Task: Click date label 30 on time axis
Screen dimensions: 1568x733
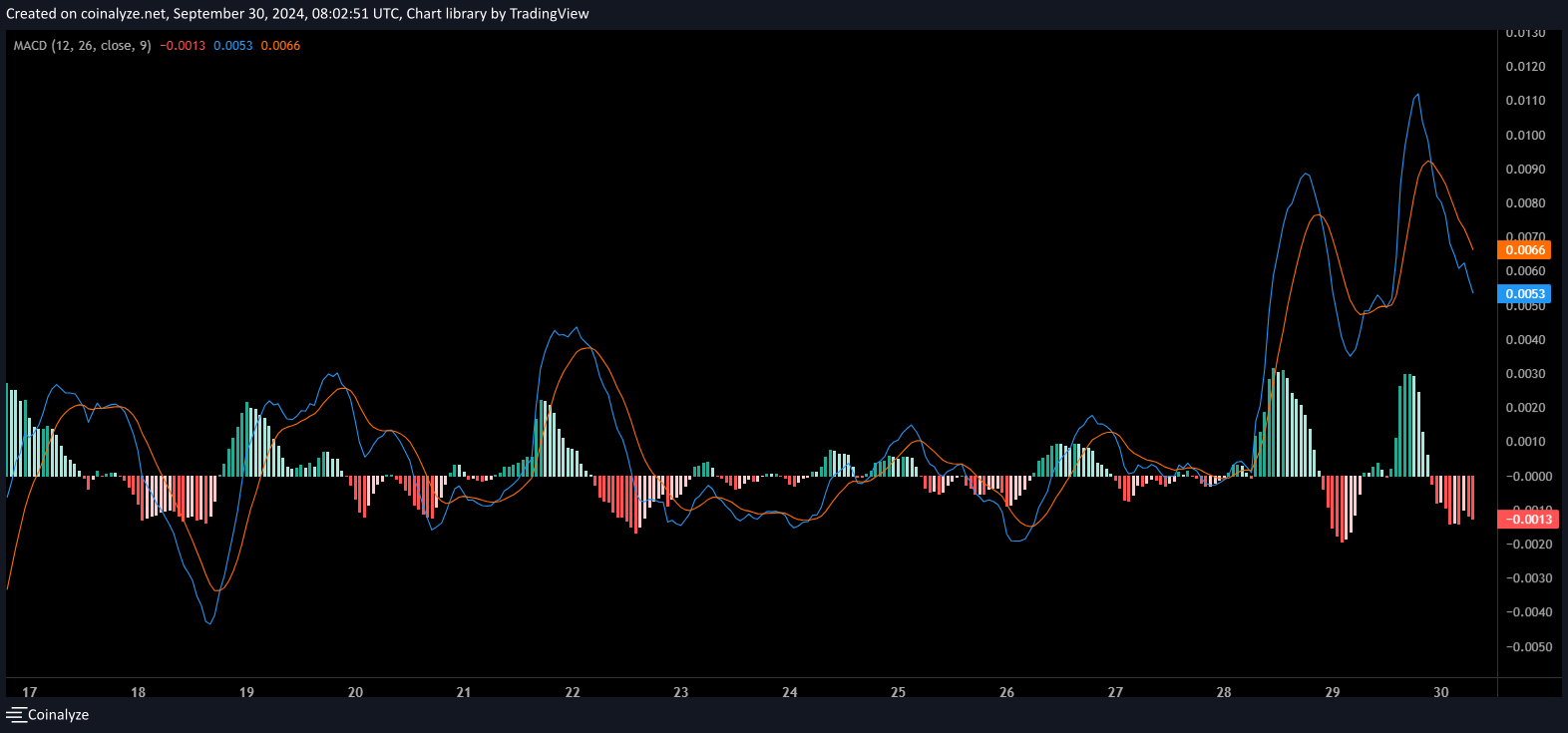Action: point(1440,692)
